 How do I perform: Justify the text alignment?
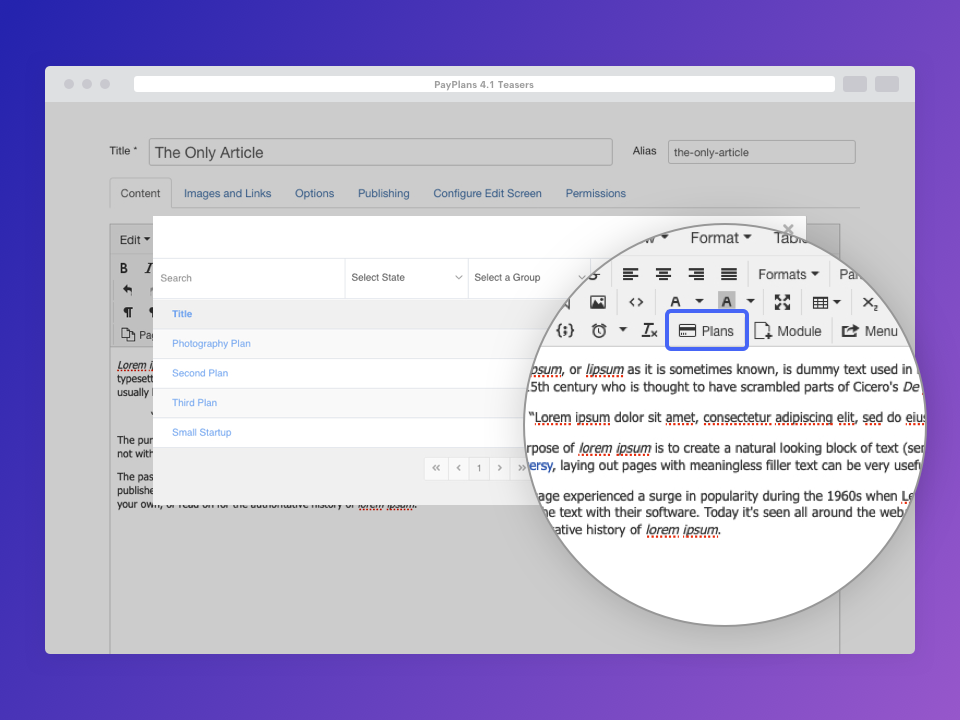[729, 274]
